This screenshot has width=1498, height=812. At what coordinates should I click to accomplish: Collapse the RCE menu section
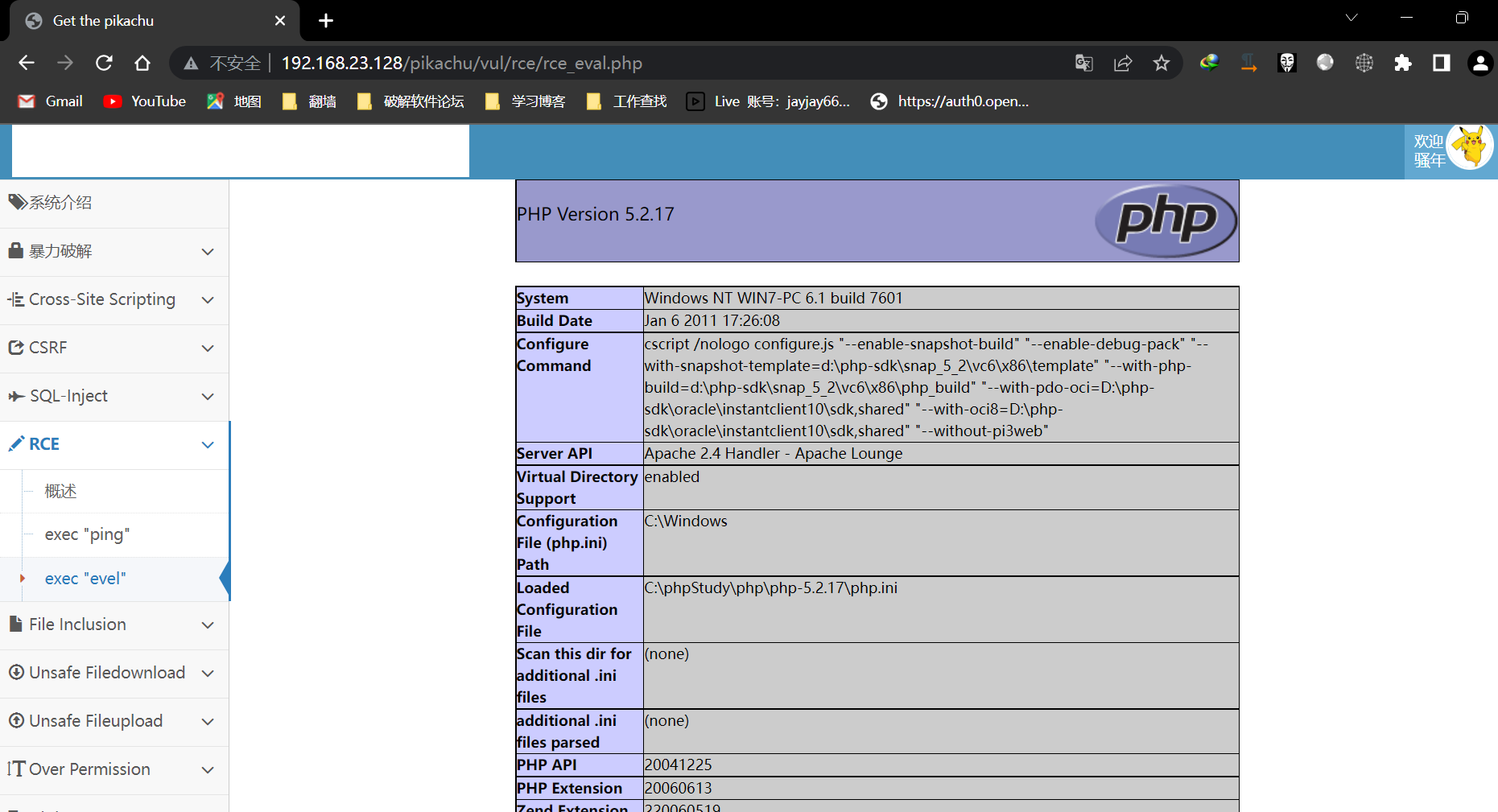tap(113, 444)
